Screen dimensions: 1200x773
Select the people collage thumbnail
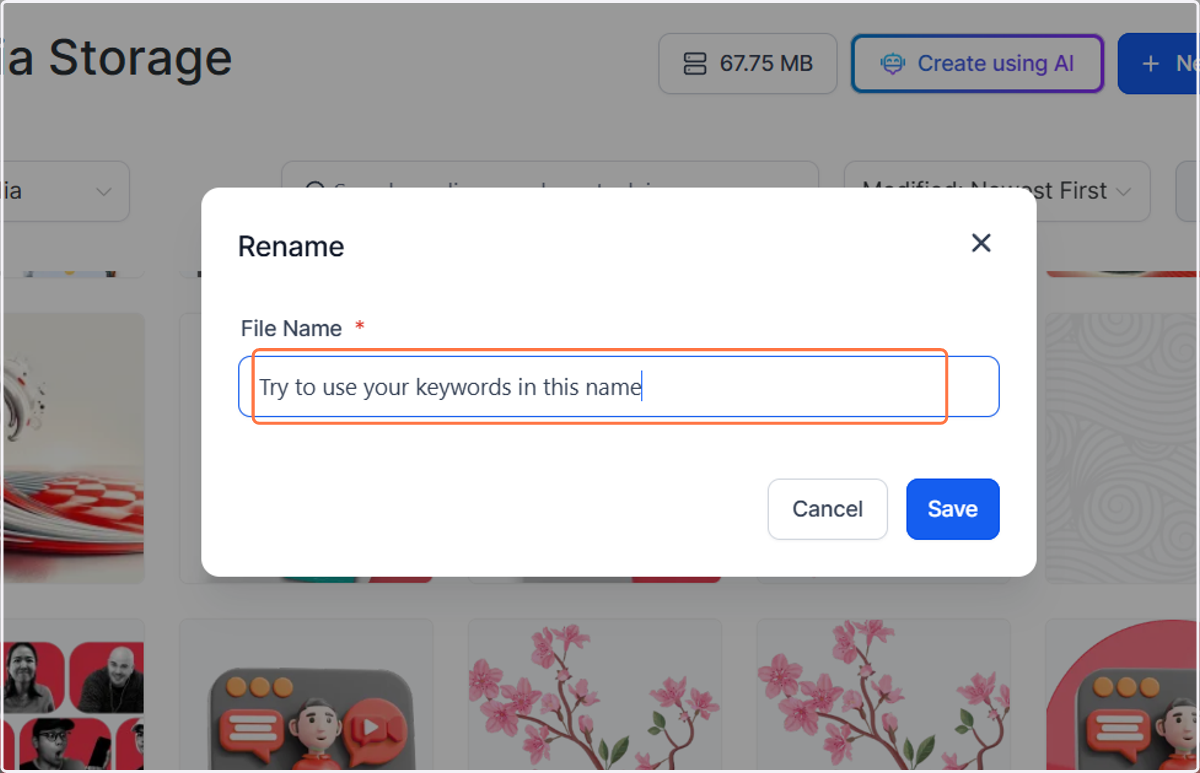(x=72, y=695)
